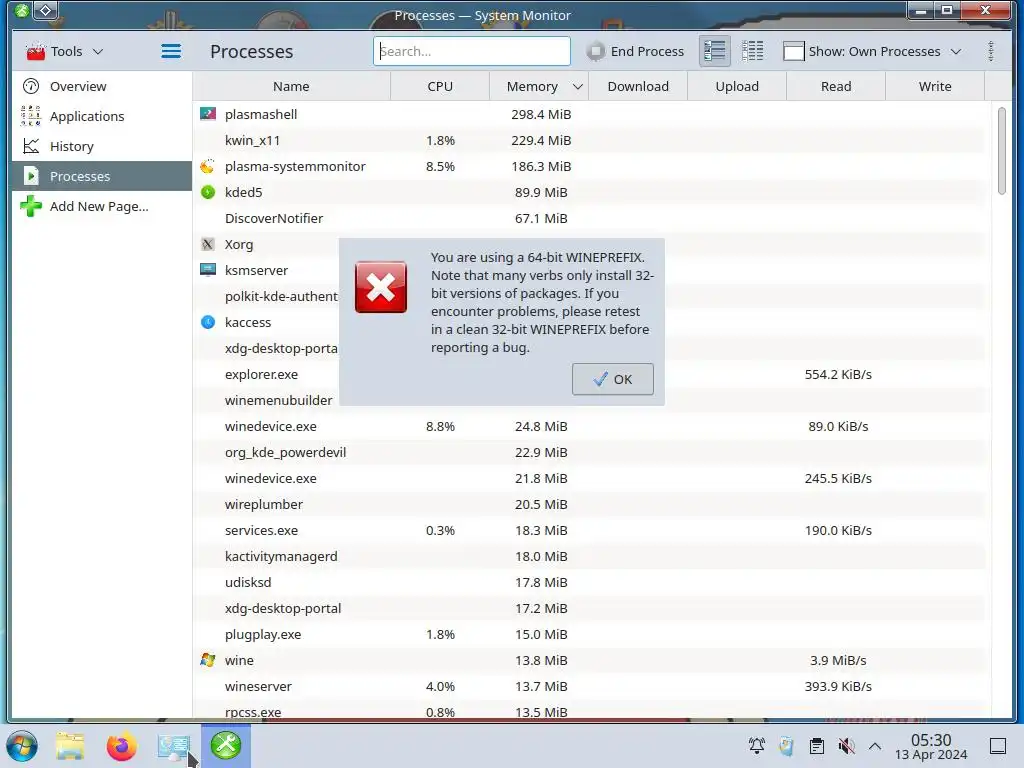Select the wine process icon
The width and height of the screenshot is (1024, 768).
pyautogui.click(x=208, y=660)
